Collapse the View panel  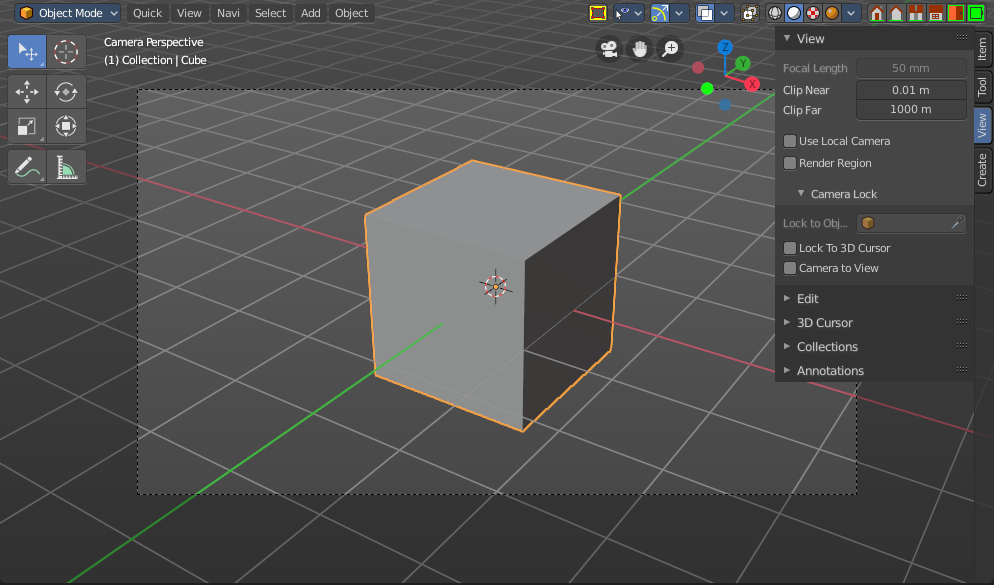pyautogui.click(x=787, y=38)
